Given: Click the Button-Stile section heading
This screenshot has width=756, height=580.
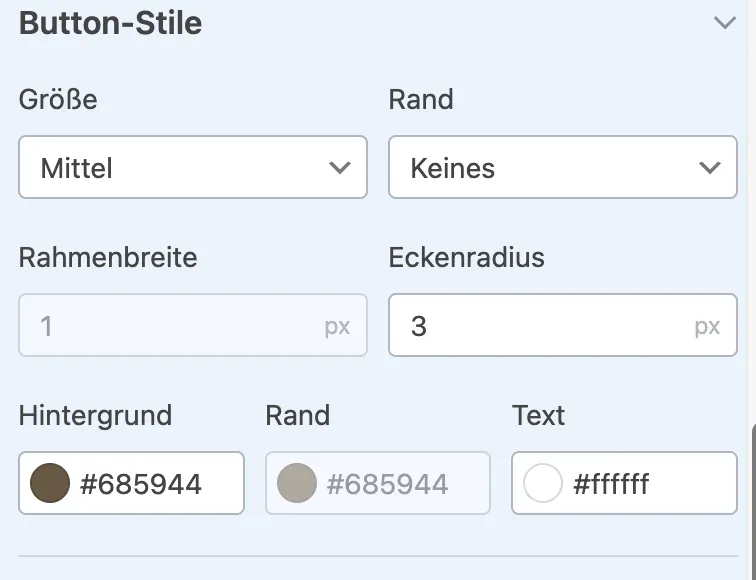Looking at the screenshot, I should tap(110, 23).
